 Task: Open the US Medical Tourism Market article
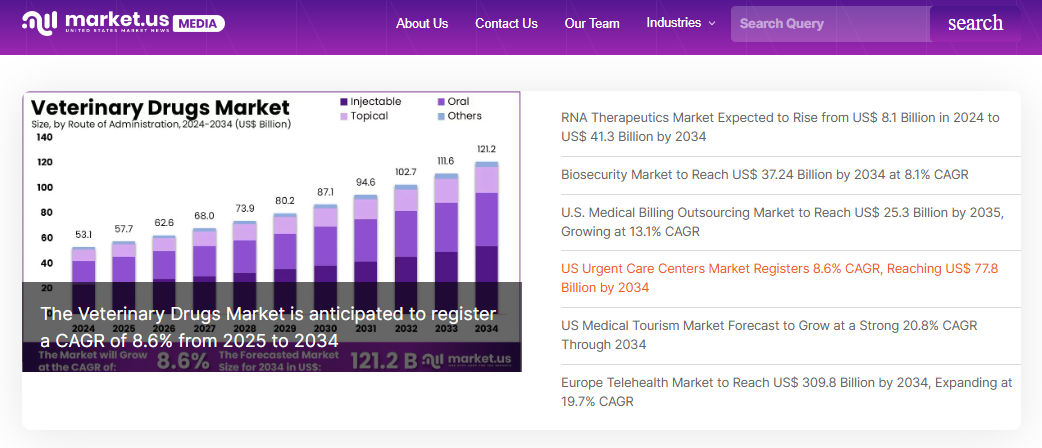pyautogui.click(x=769, y=335)
